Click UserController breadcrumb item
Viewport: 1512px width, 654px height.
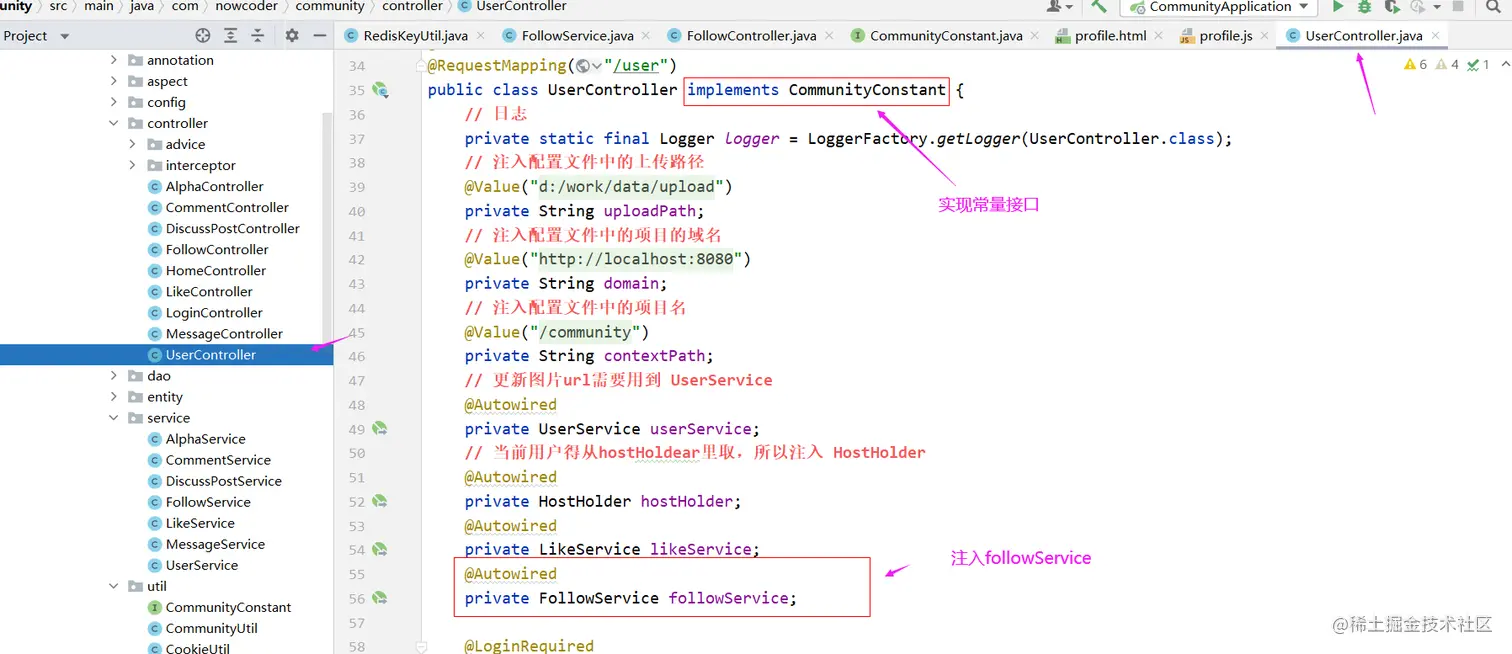[512, 6]
